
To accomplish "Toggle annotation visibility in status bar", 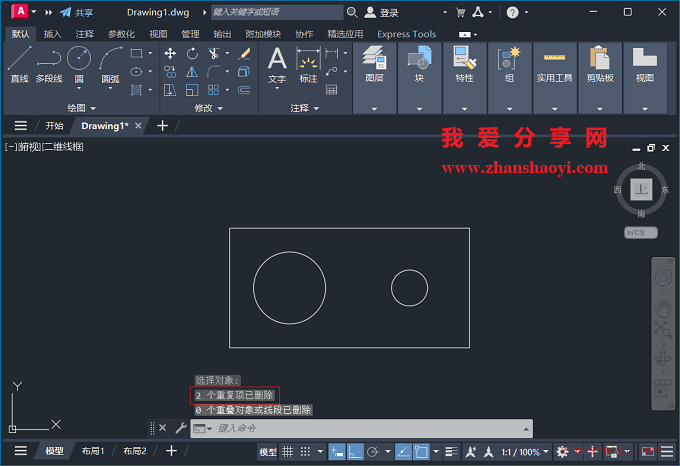I will [471, 452].
